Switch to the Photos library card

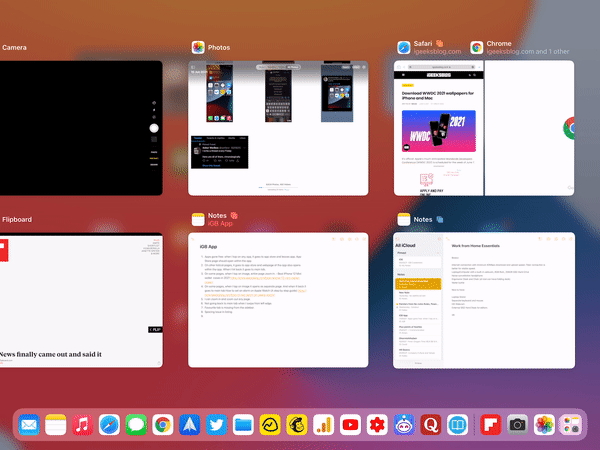(x=278, y=128)
